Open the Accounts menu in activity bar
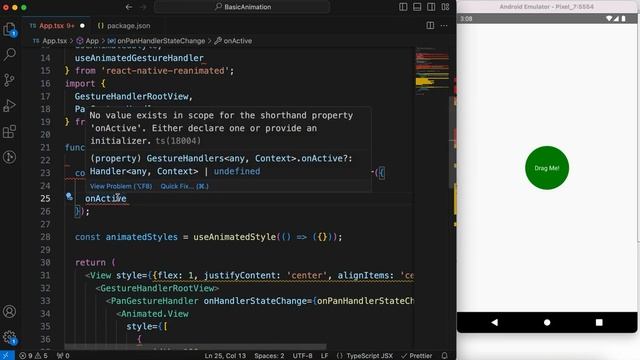 pyautogui.click(x=9, y=312)
